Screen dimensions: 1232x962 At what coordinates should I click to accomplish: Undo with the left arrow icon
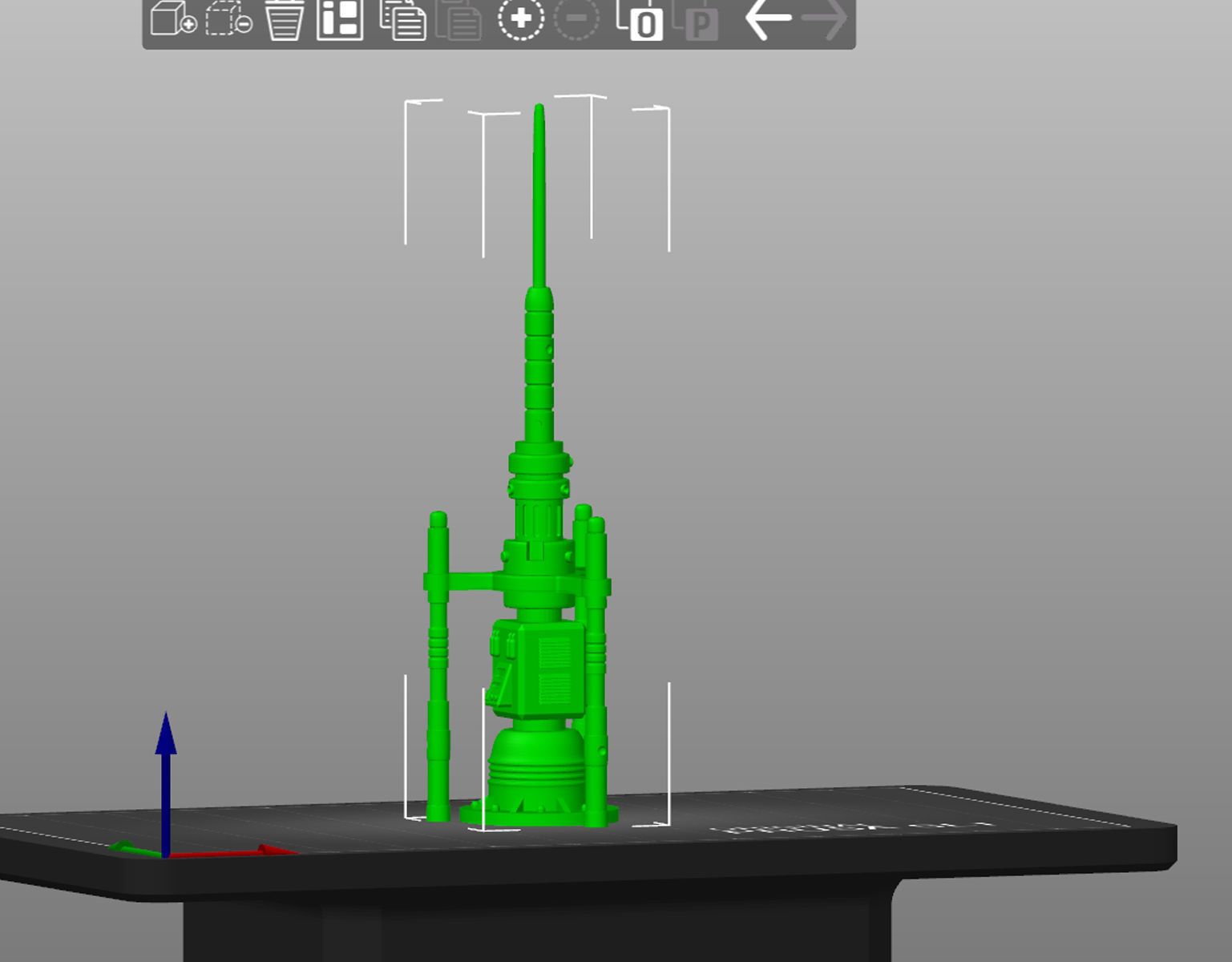click(768, 18)
